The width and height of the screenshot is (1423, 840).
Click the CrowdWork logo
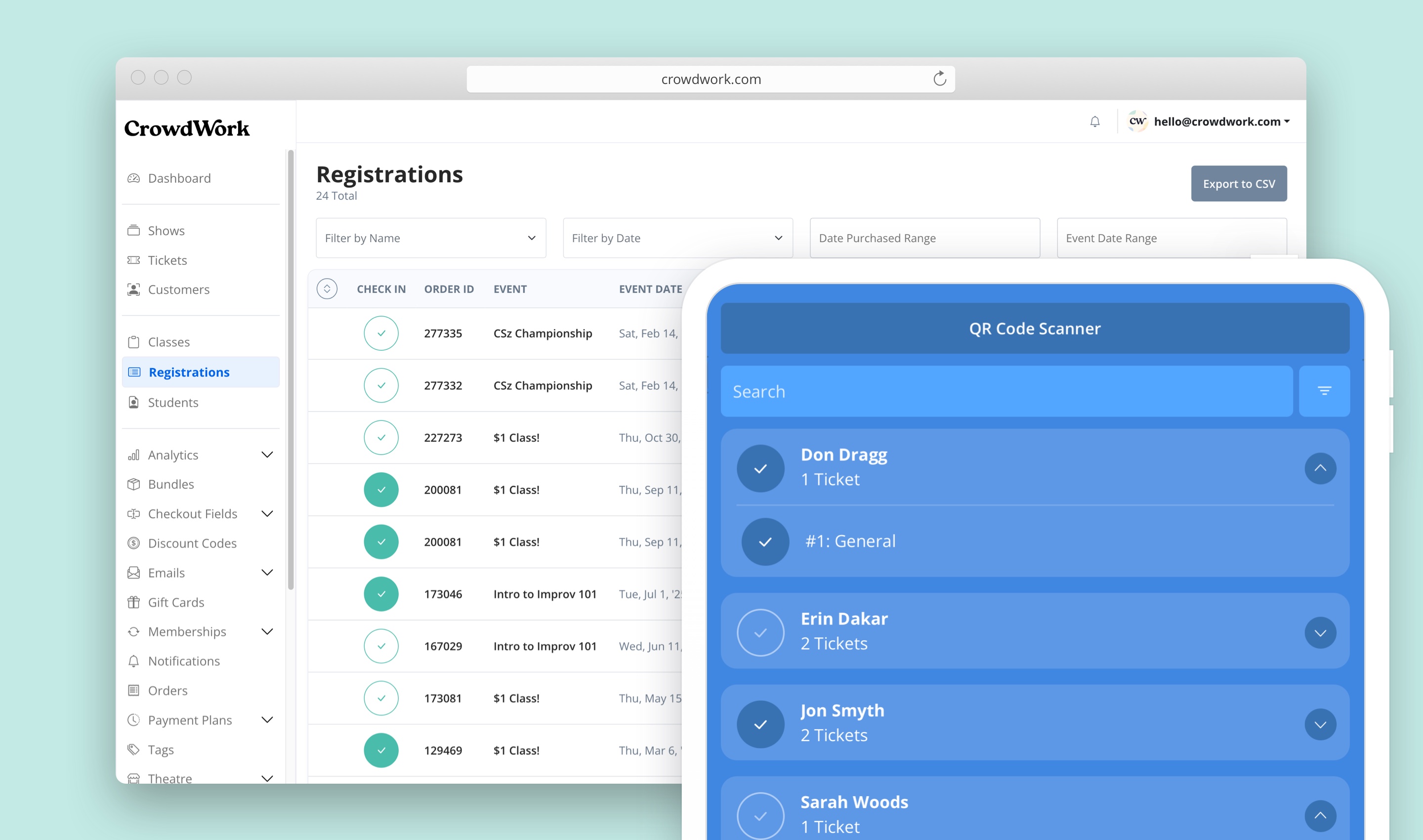(187, 128)
